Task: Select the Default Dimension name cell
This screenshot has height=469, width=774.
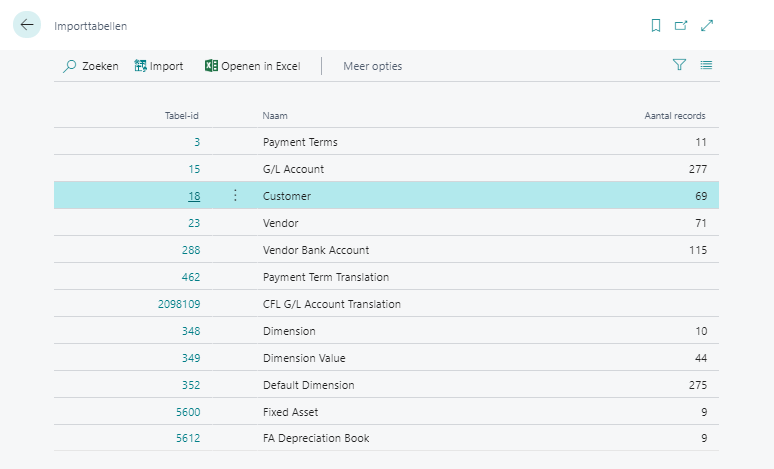Action: (308, 385)
